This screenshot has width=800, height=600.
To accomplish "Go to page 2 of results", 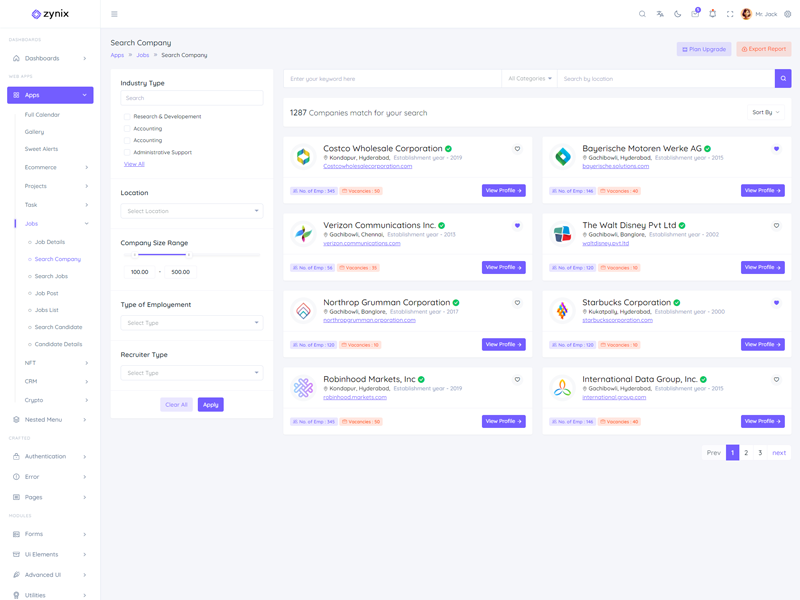I will (x=746, y=453).
